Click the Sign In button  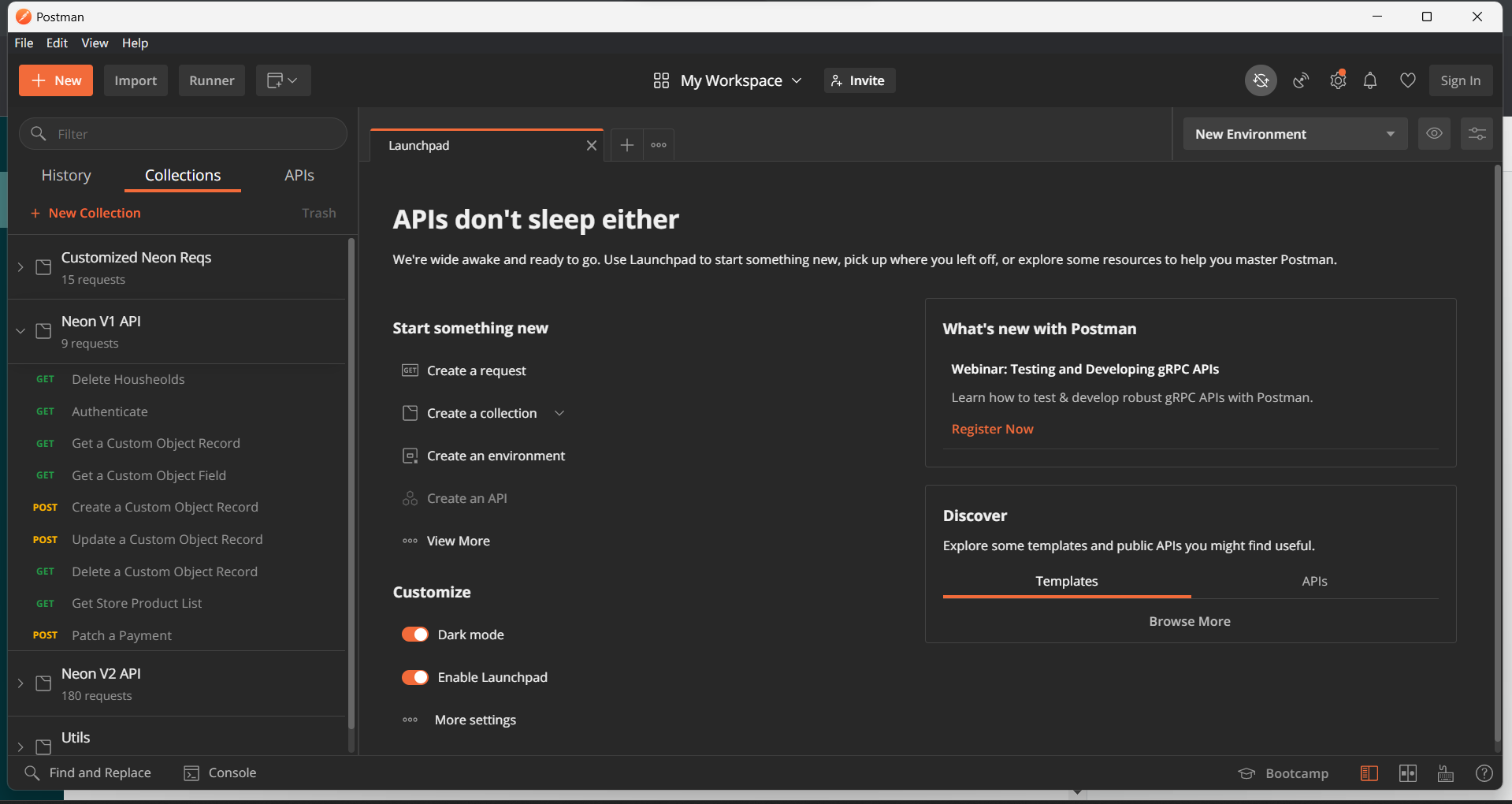pyautogui.click(x=1461, y=80)
